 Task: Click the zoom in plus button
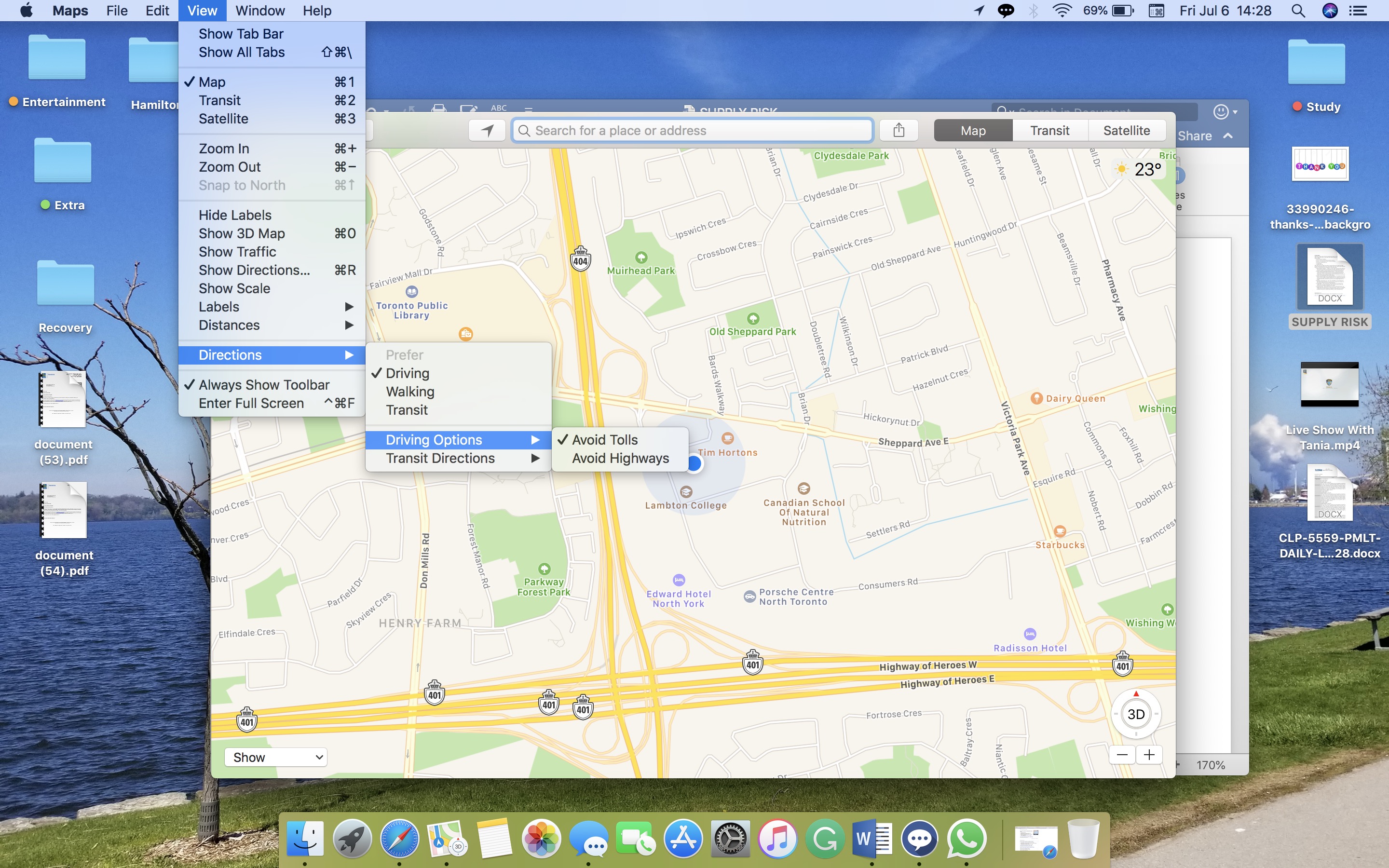pyautogui.click(x=1149, y=755)
